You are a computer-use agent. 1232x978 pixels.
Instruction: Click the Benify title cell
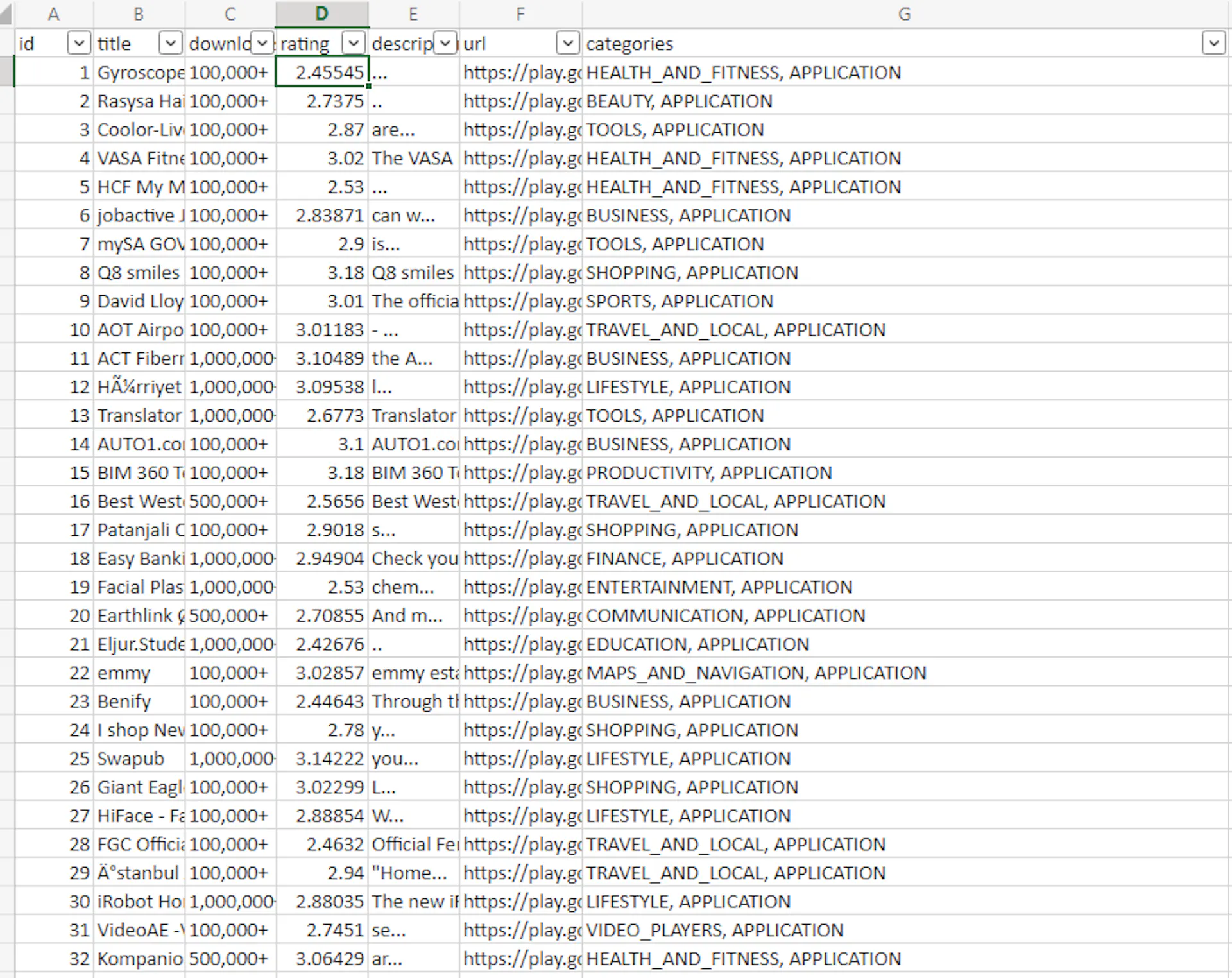click(x=139, y=701)
